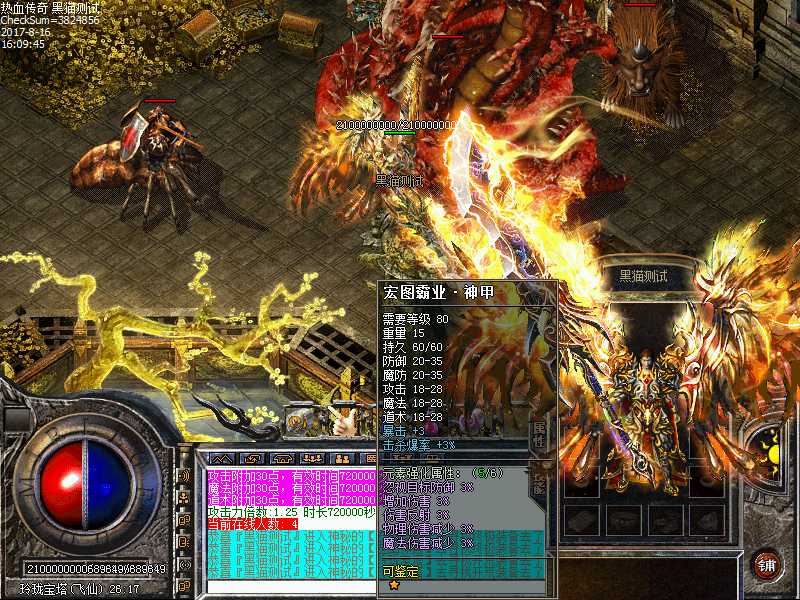Click the 攻击附加30点 chat message

292,477
